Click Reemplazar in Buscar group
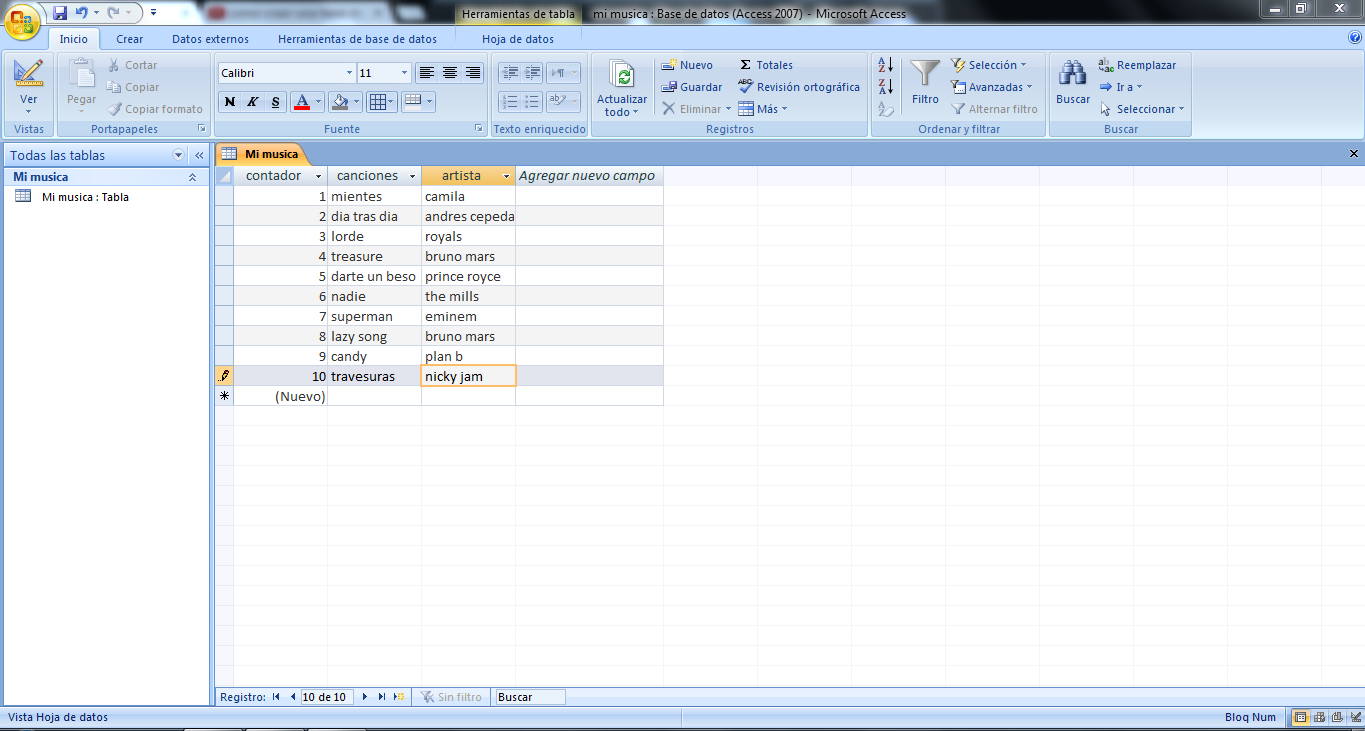Screen dimensions: 1365x731 tap(1137, 65)
